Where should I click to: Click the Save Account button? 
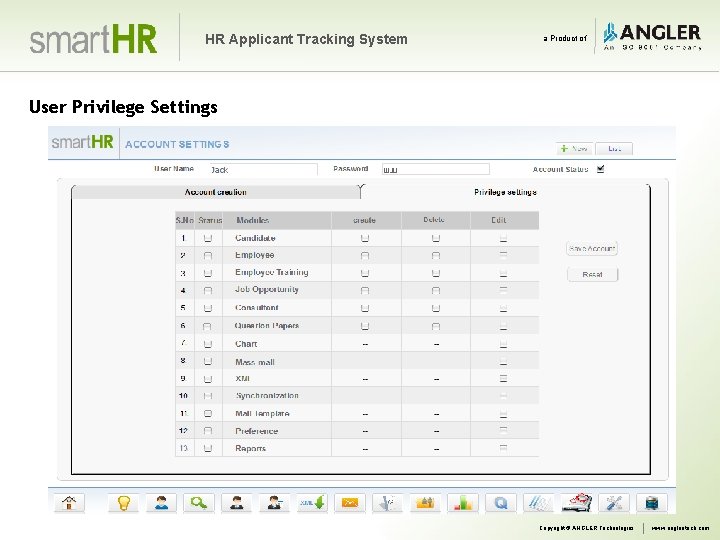click(592, 248)
